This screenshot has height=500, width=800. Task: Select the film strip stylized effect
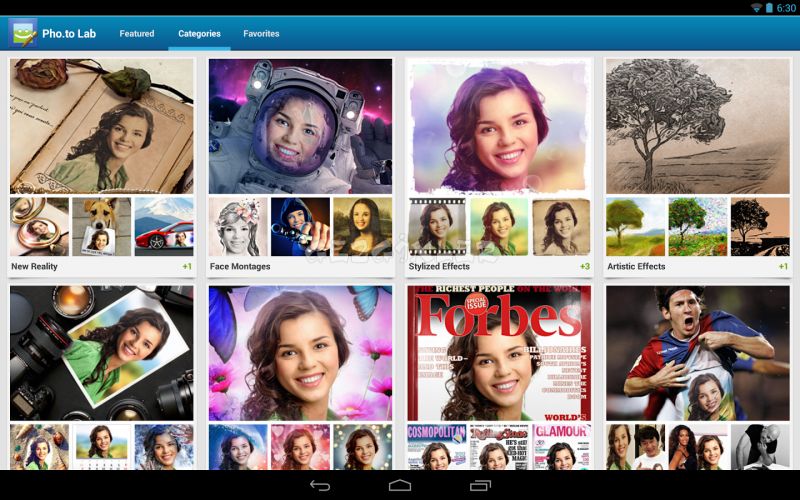click(x=437, y=227)
